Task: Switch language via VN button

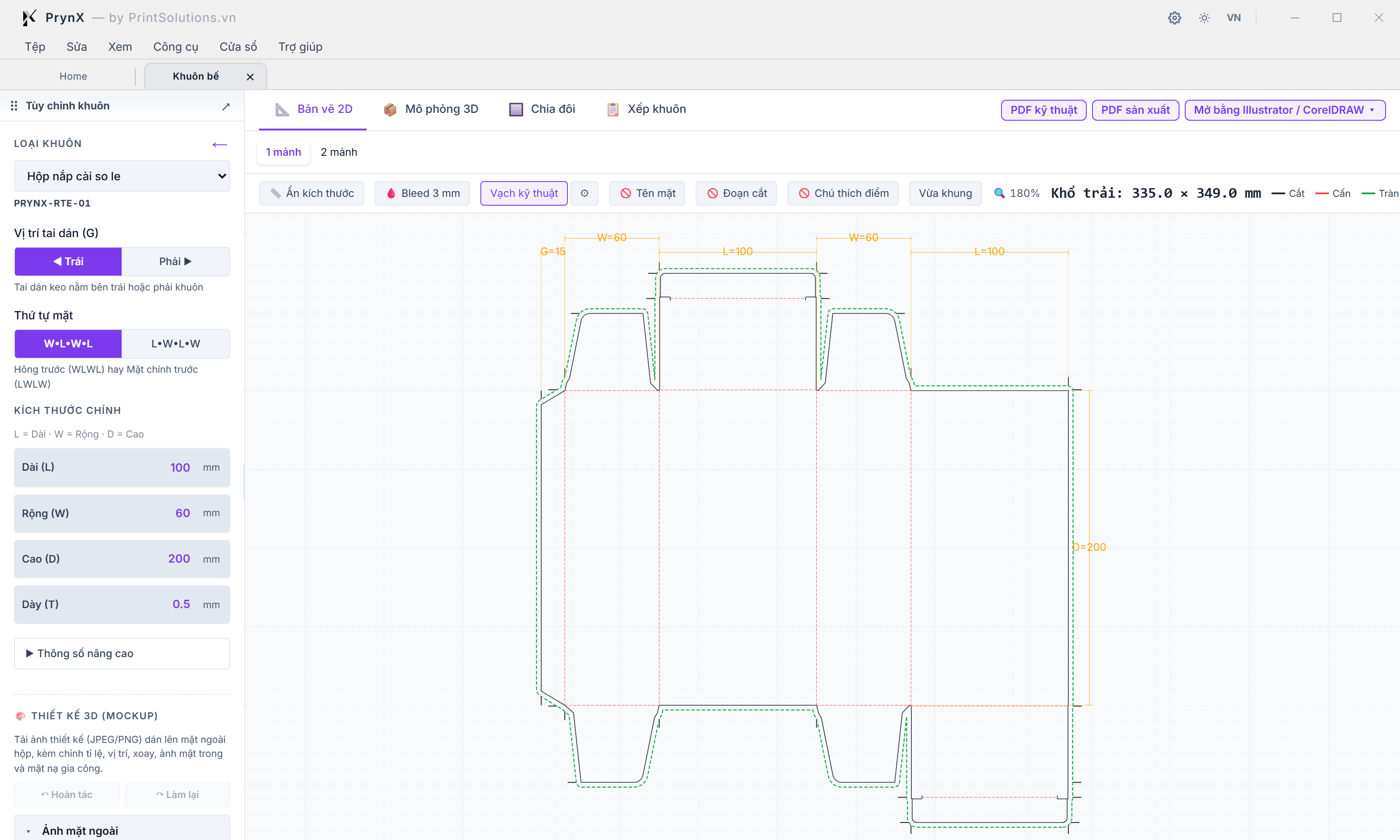Action: pyautogui.click(x=1234, y=18)
